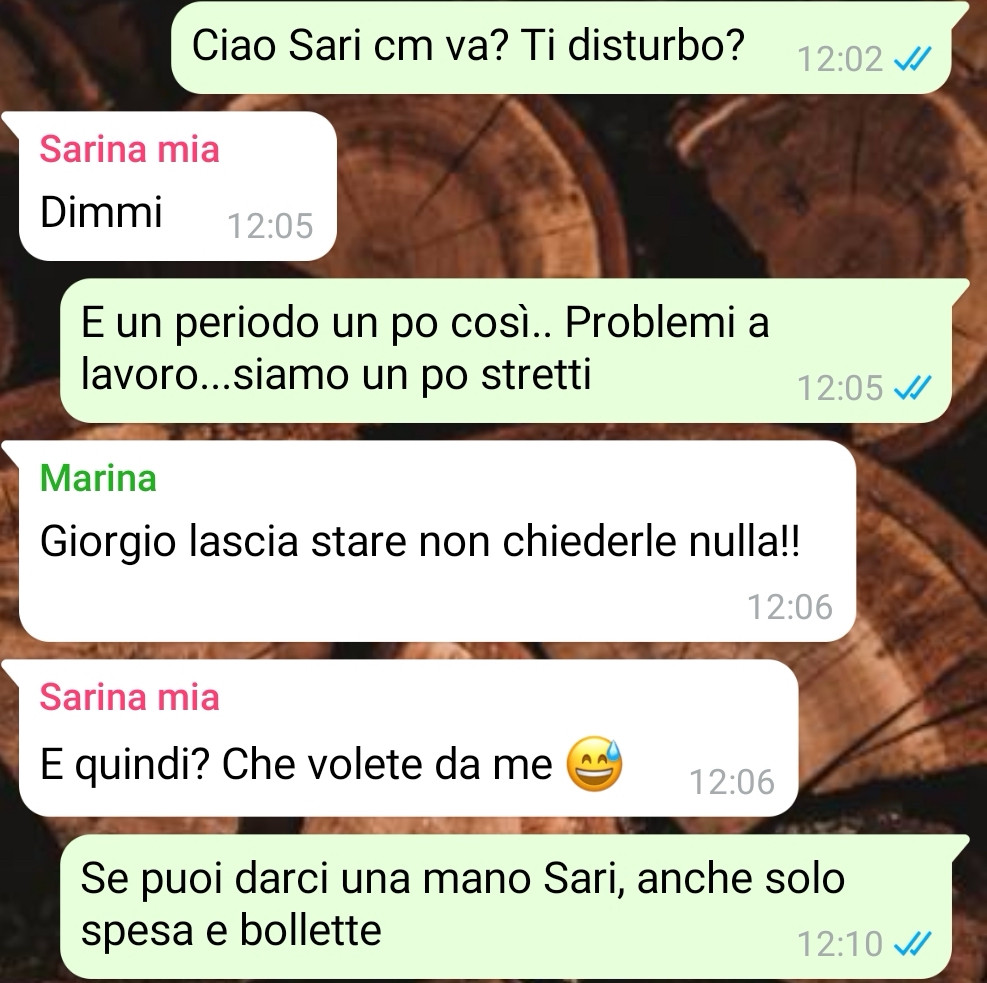987x983 pixels.
Task: Tap the 12:10 timestamp on last message
Action: (840, 944)
